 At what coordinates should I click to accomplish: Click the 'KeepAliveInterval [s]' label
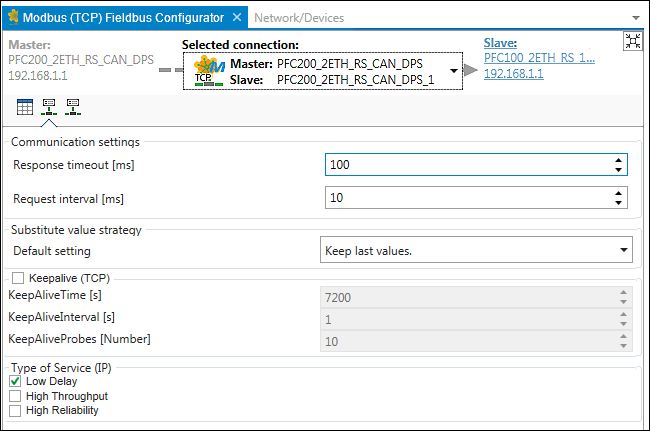(61, 317)
